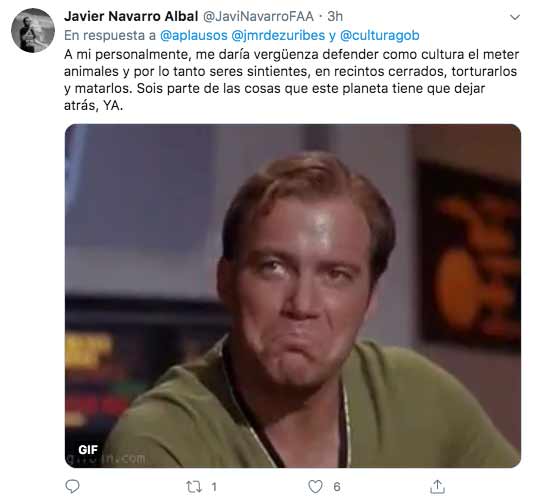Click the like count number 6

[x=337, y=487]
